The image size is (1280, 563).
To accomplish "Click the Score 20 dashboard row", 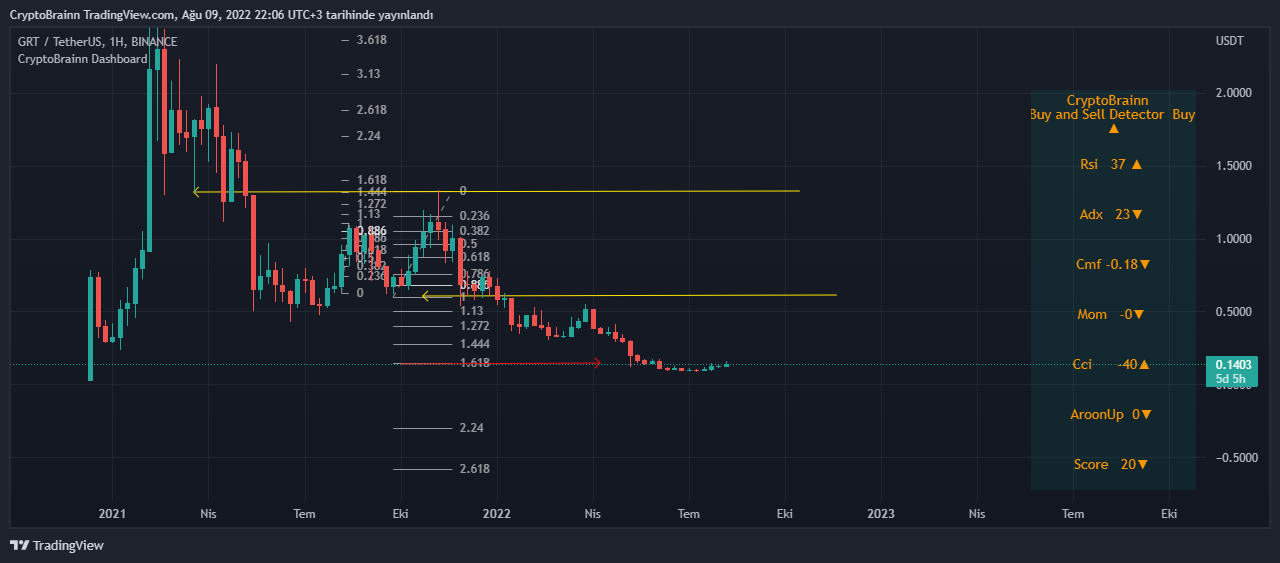I will [x=1111, y=465].
